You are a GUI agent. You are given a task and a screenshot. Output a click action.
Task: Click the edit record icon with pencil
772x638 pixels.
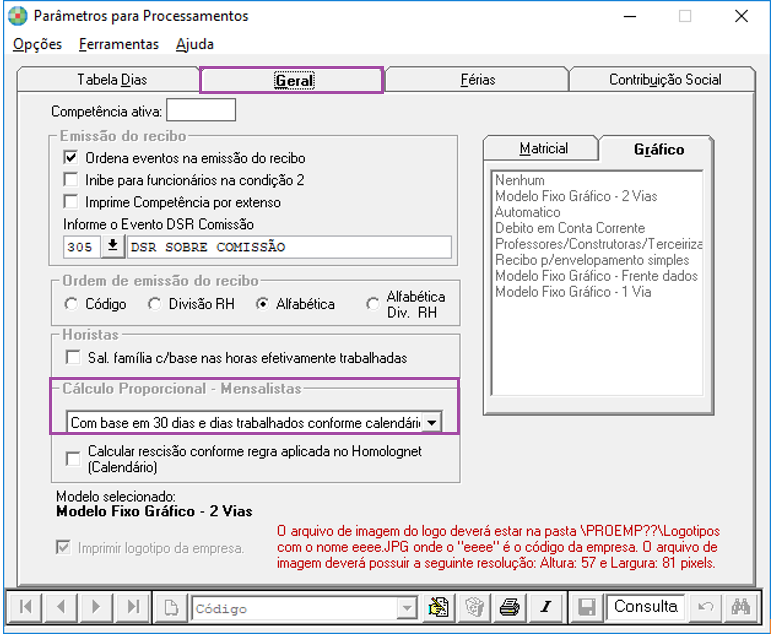click(x=438, y=607)
